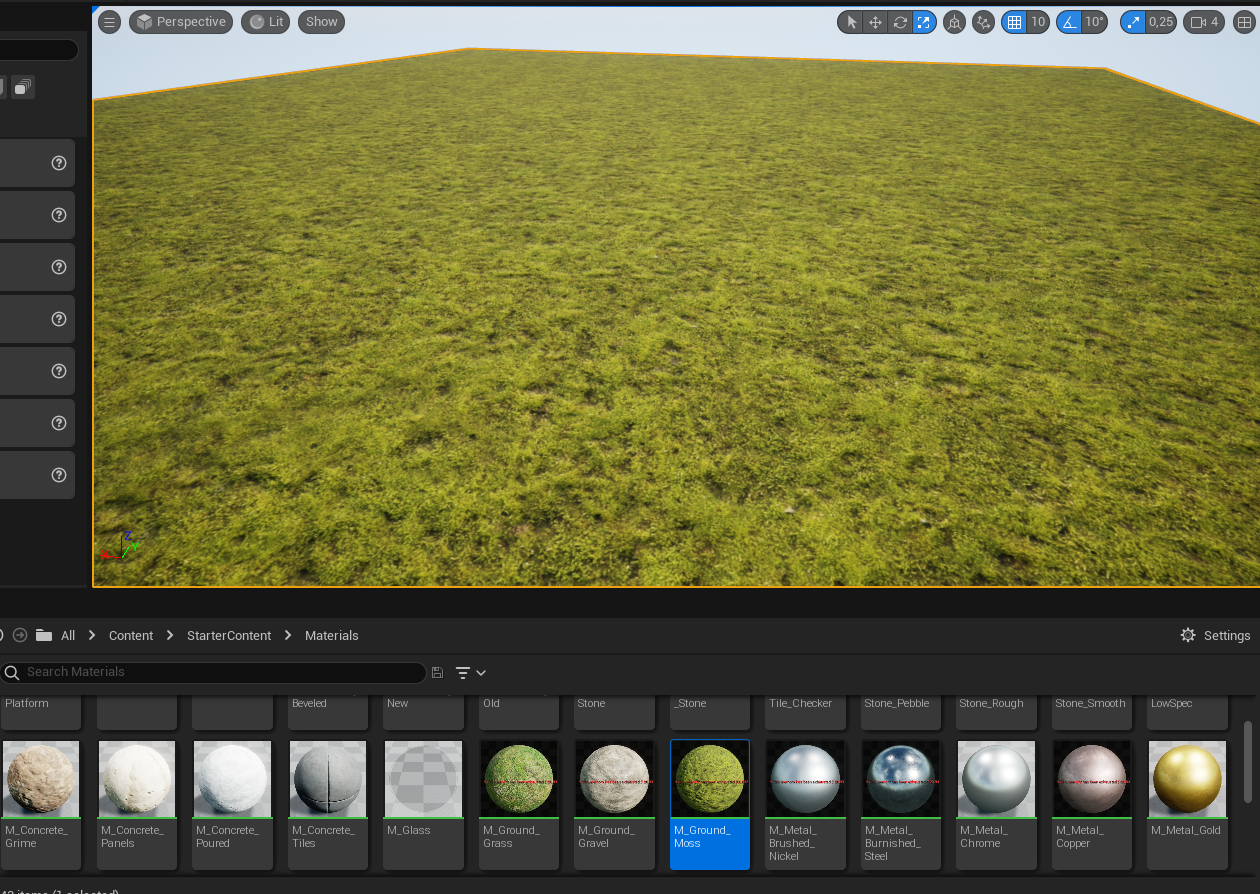
Task: Activate the translate (move) tool
Action: pyautogui.click(x=875, y=22)
